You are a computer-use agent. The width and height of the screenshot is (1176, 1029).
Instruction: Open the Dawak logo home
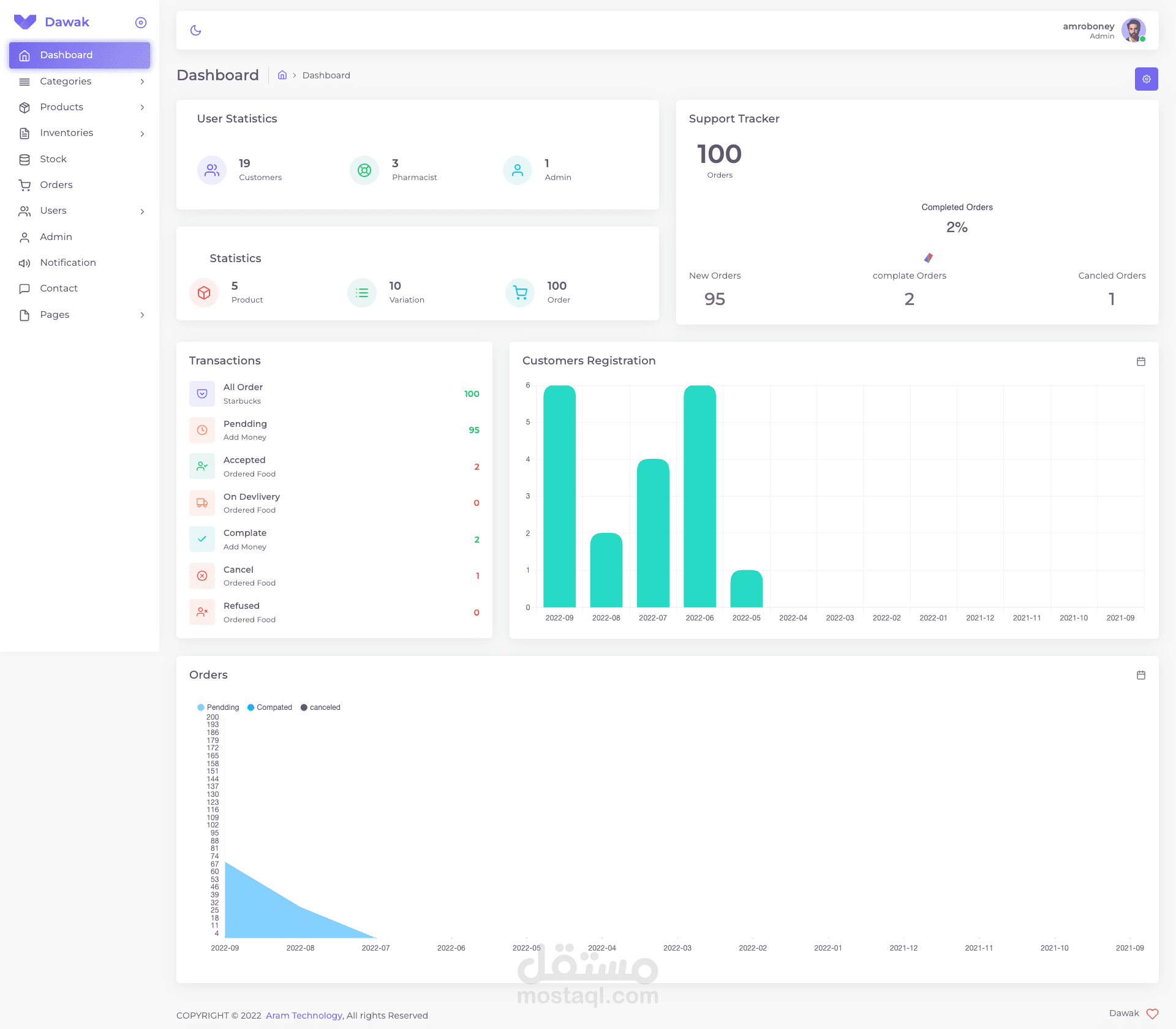click(51, 22)
